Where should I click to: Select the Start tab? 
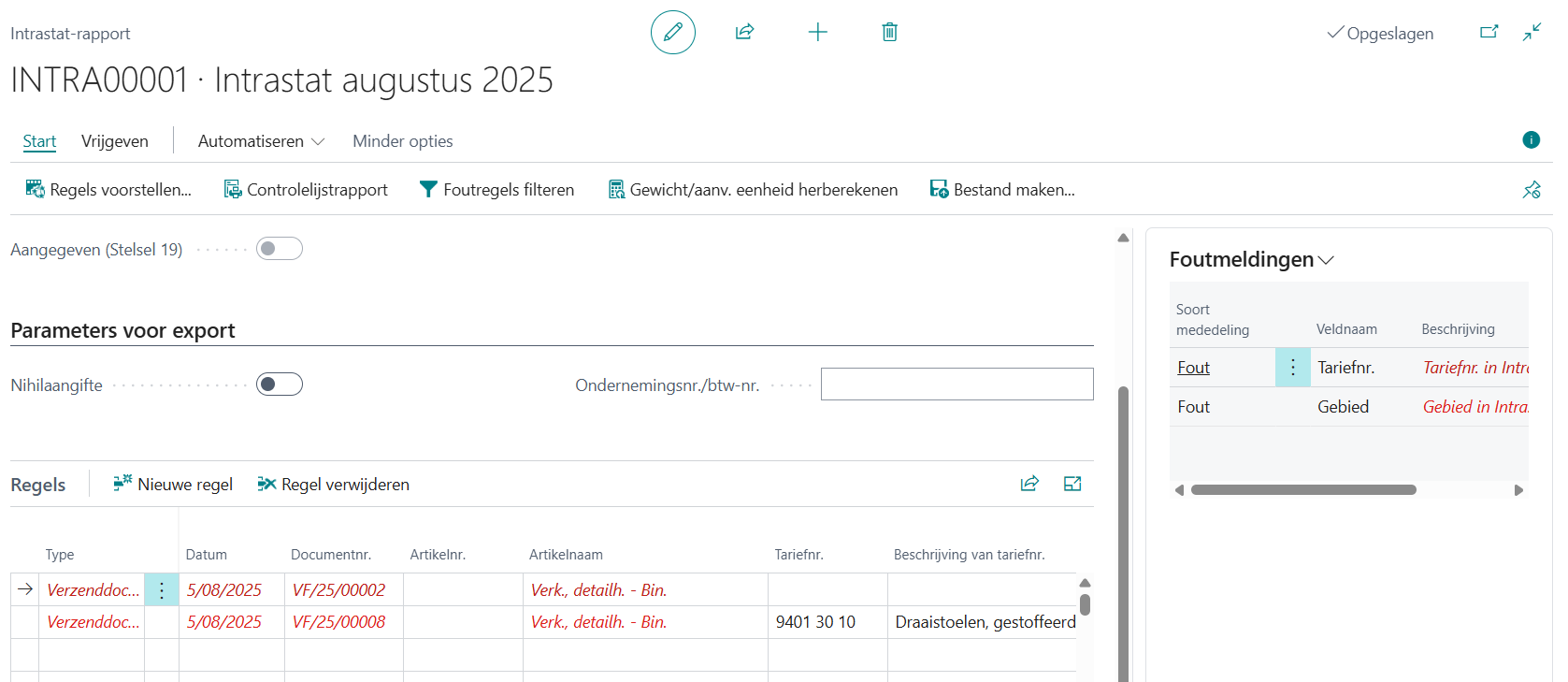coord(39,141)
